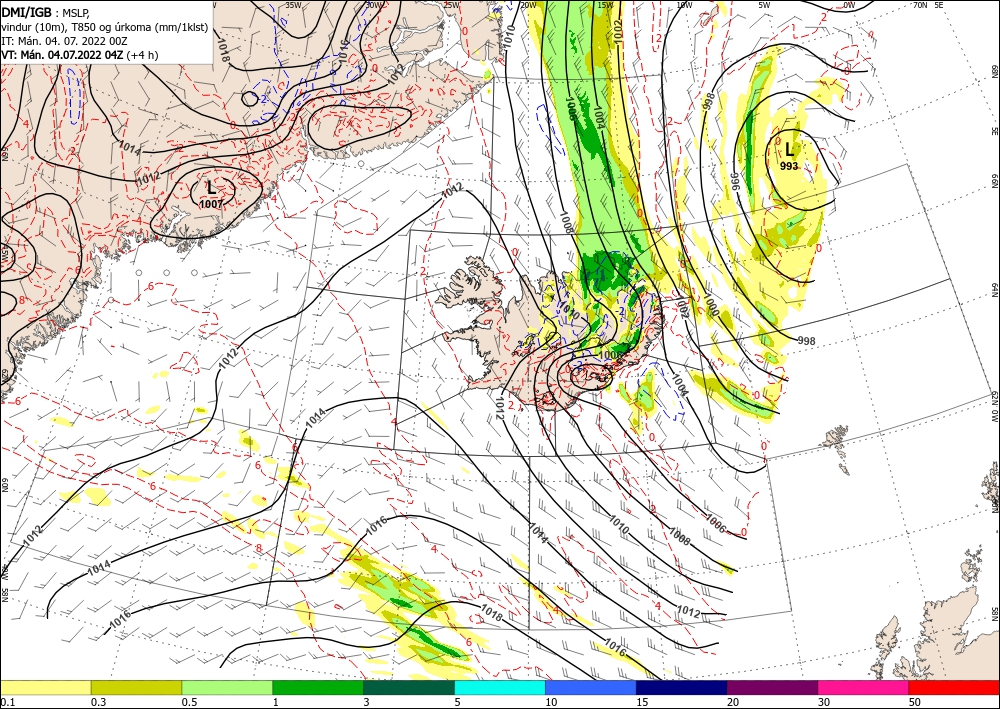Screen dimensions: 1000x709
Task: Click the navy 15 mm legend swatch
Action: 682,687
